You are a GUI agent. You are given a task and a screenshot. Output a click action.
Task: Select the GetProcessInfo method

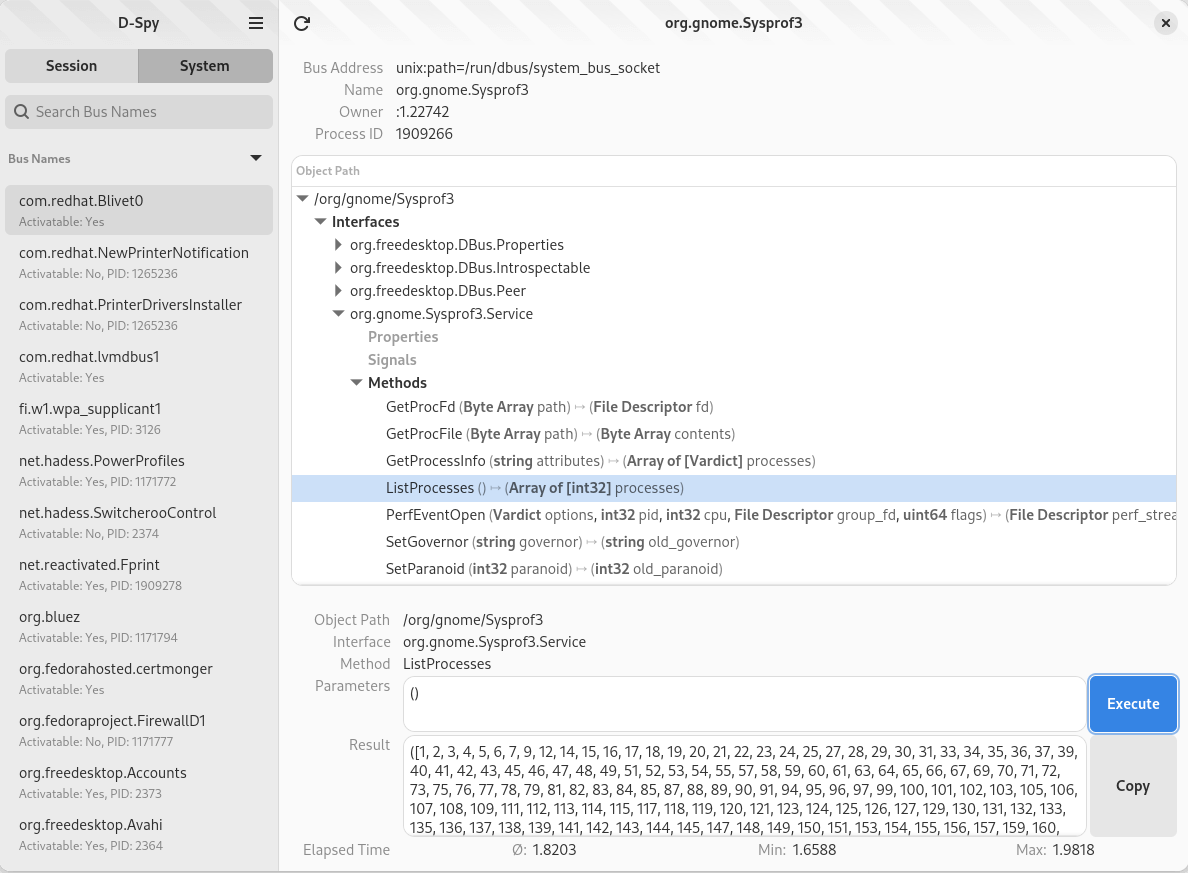[733, 461]
